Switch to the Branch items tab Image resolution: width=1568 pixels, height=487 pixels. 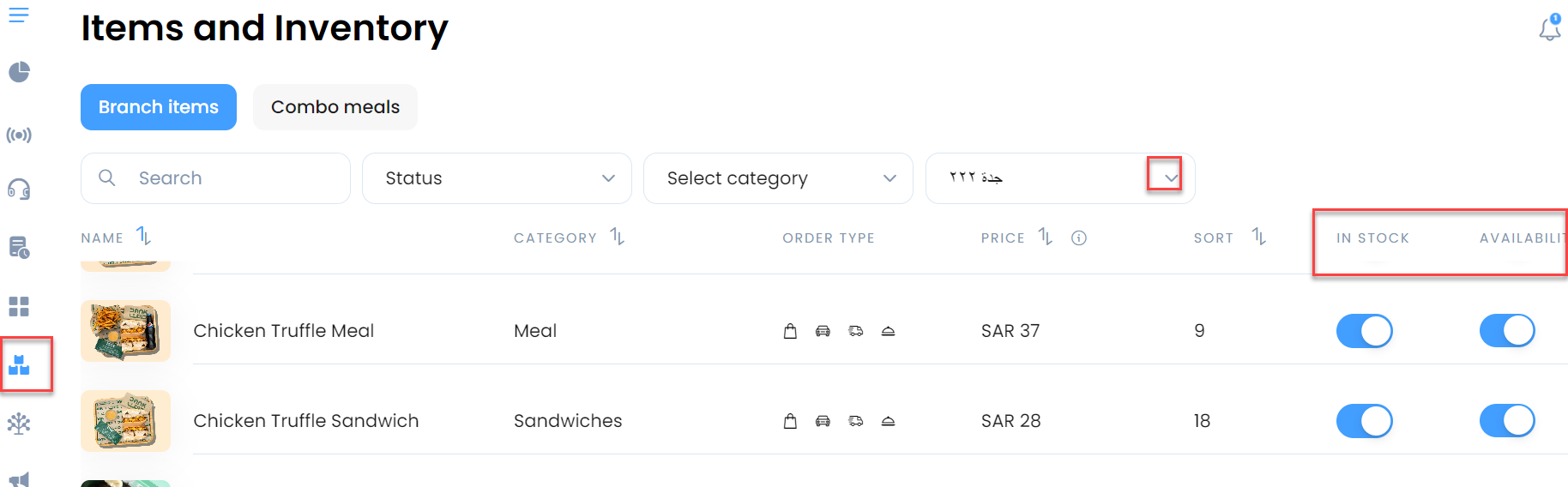[159, 107]
